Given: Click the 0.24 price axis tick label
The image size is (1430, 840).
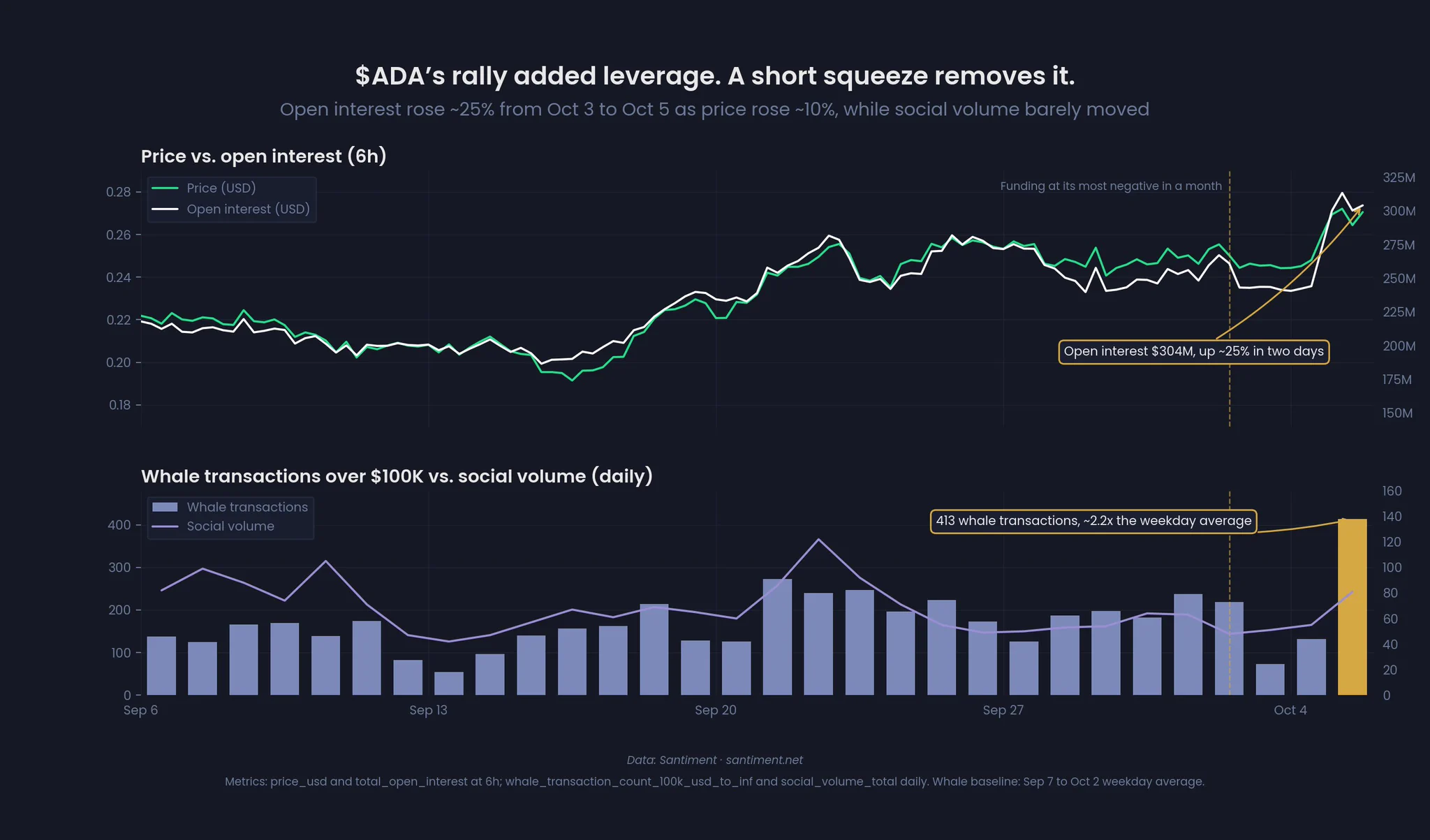Looking at the screenshot, I should (x=119, y=277).
